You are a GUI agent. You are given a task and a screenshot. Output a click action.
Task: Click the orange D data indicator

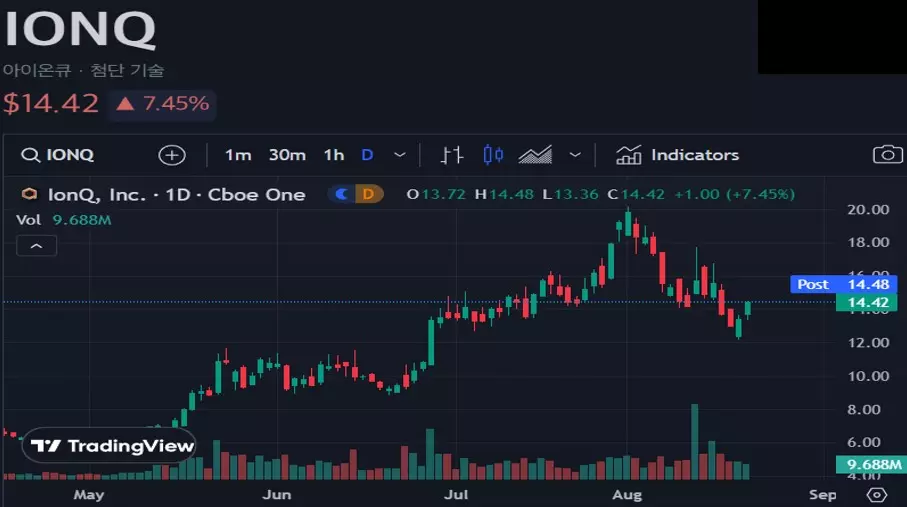point(368,194)
